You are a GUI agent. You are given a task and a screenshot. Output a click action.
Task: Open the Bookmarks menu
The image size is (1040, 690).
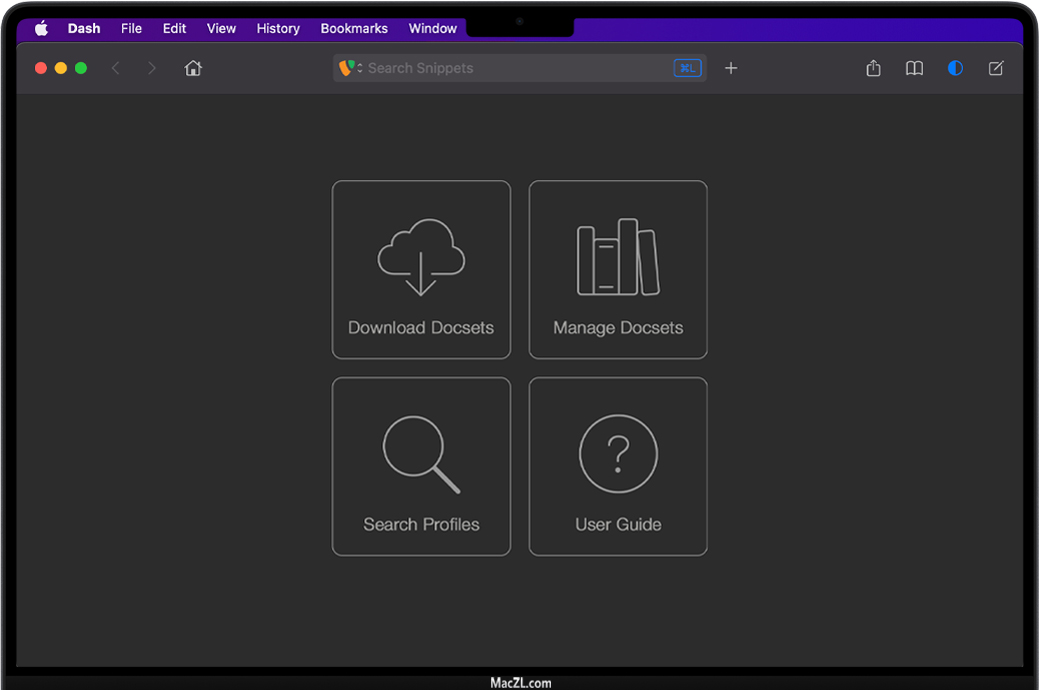[x=354, y=28]
